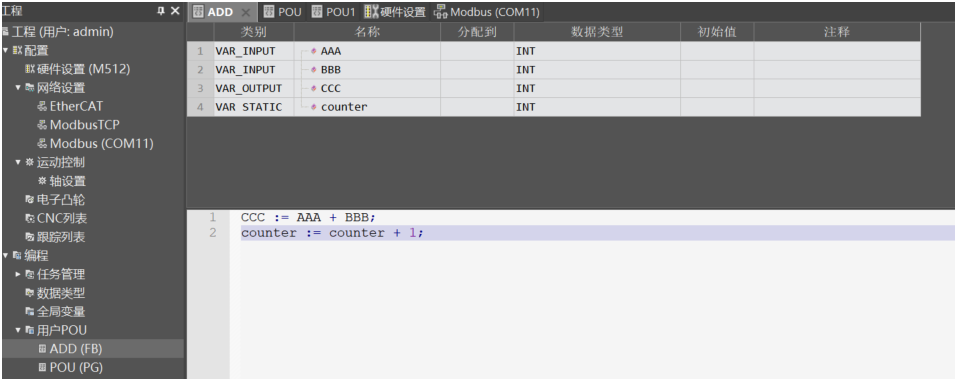The image size is (955, 379).
Task: Click the POU tab's document icon
Action: pos(269,12)
